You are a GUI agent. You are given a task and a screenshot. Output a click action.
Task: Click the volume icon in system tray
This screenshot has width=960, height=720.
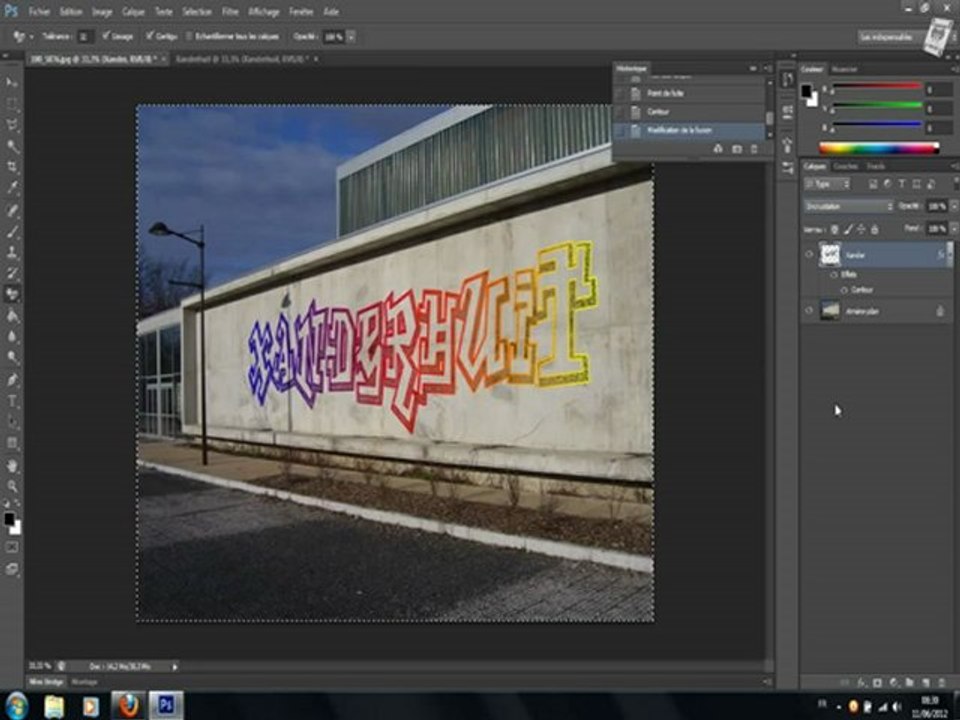(x=896, y=706)
